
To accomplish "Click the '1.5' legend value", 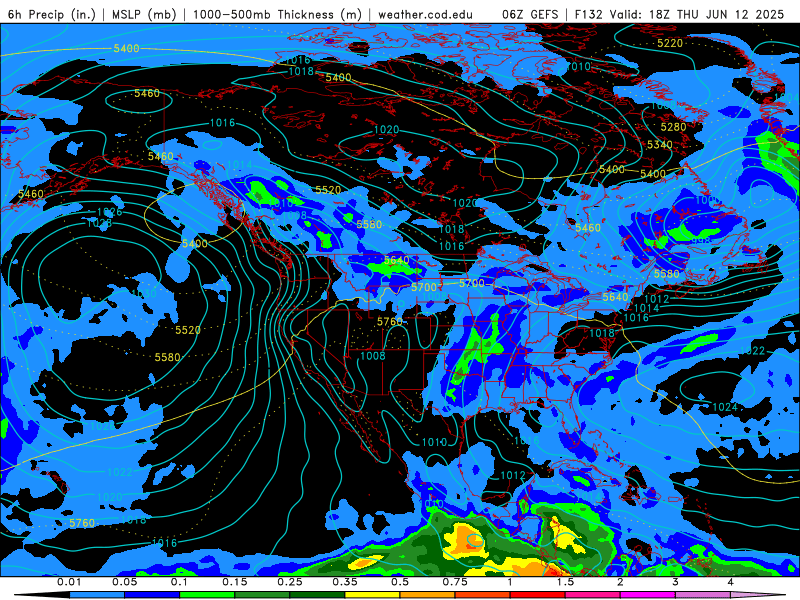I will tap(565, 582).
